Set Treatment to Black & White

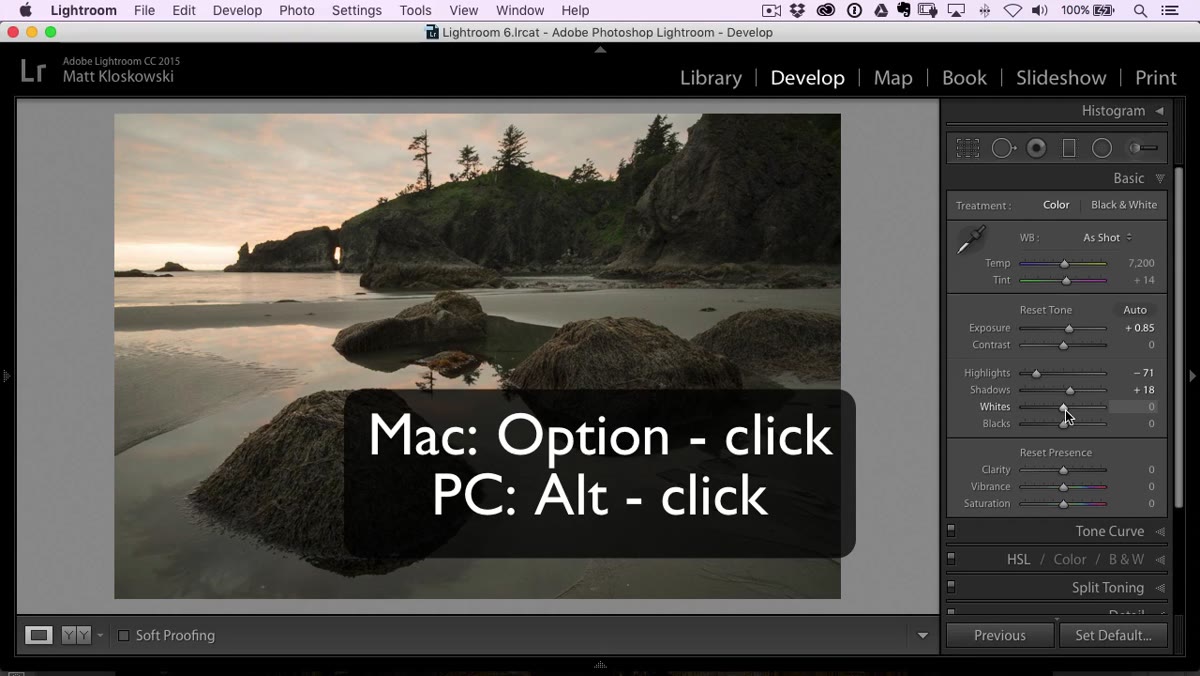1124,205
